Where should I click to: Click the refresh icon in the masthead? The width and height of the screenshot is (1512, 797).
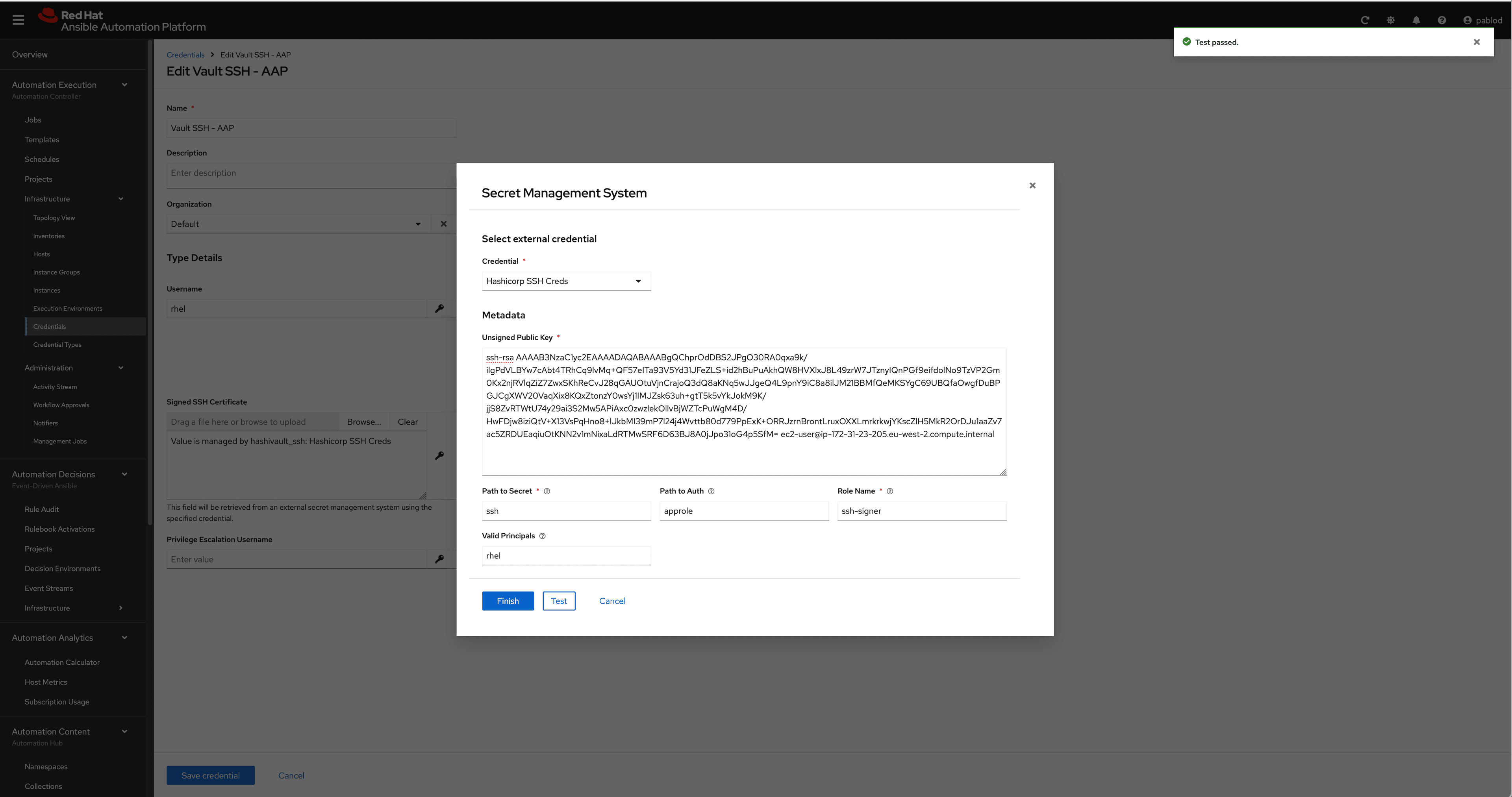coord(1365,19)
